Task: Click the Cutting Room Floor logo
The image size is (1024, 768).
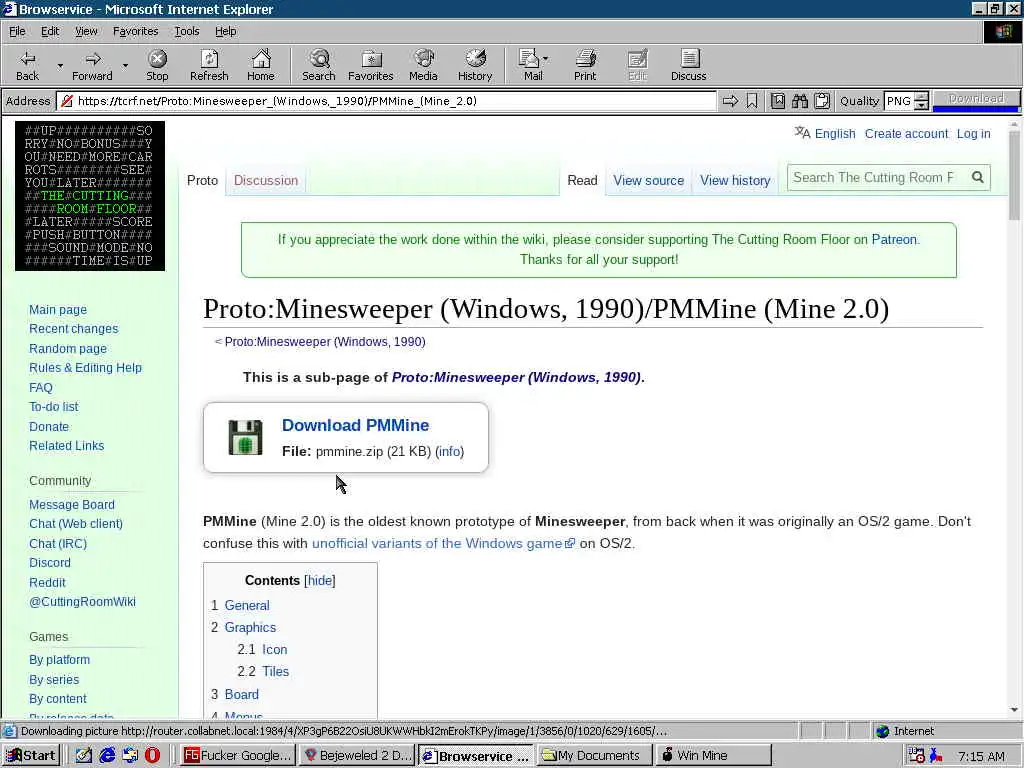Action: (x=90, y=195)
